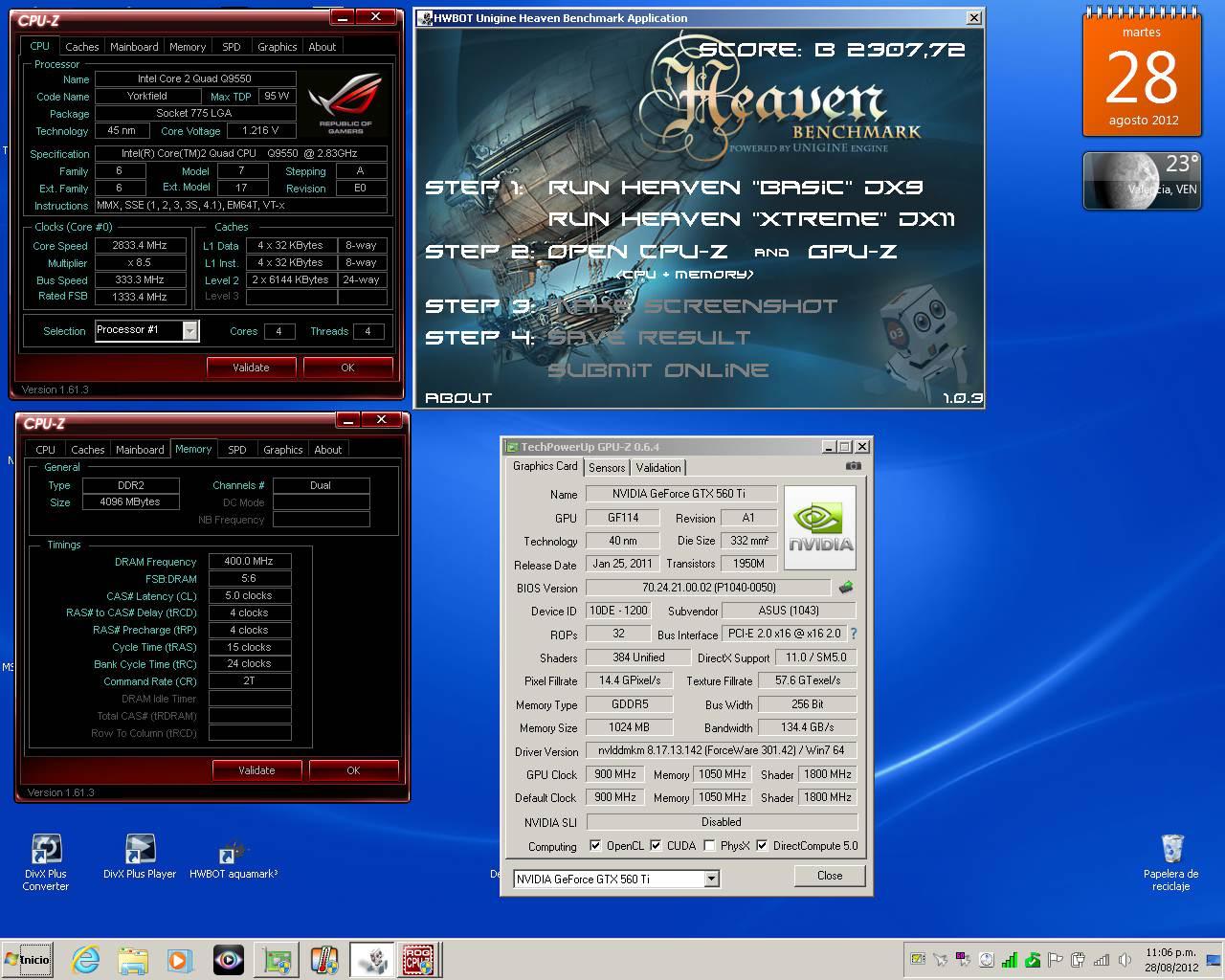Click the save BIOS chip icon in GPU-Z
Image resolution: width=1225 pixels, height=980 pixels.
pos(846,588)
